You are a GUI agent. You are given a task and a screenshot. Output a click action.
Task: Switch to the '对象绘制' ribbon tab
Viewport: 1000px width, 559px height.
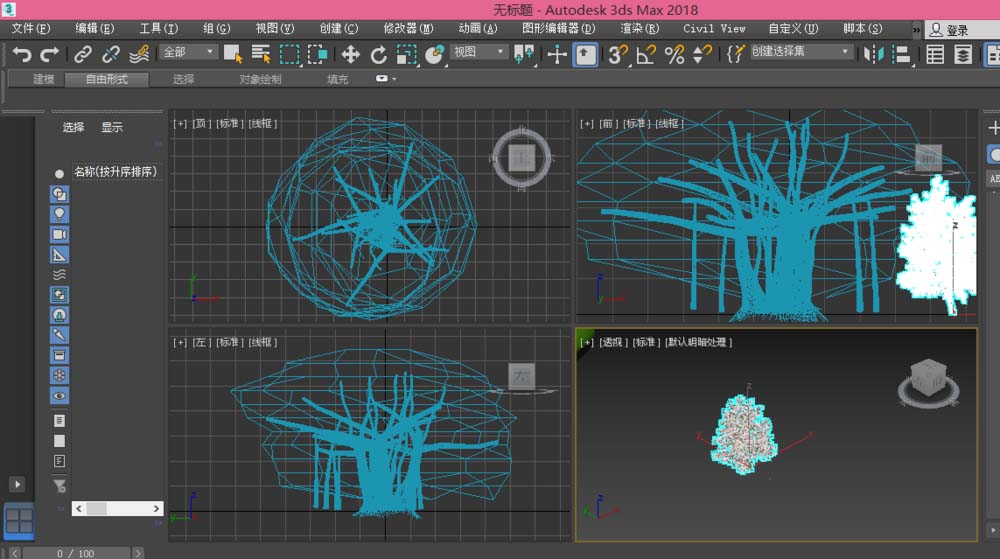coord(260,79)
